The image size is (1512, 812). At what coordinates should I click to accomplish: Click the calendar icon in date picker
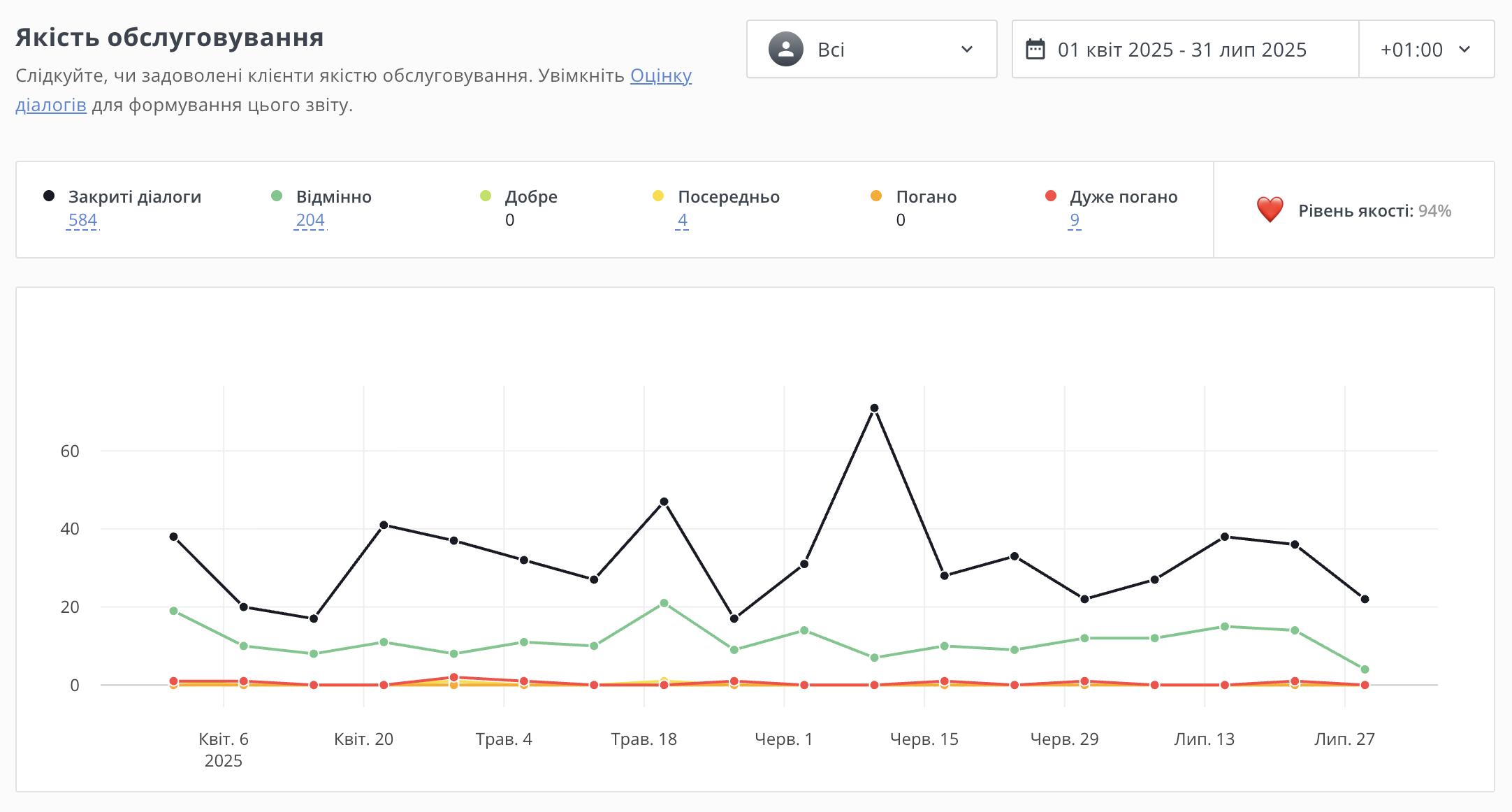click(x=1035, y=50)
